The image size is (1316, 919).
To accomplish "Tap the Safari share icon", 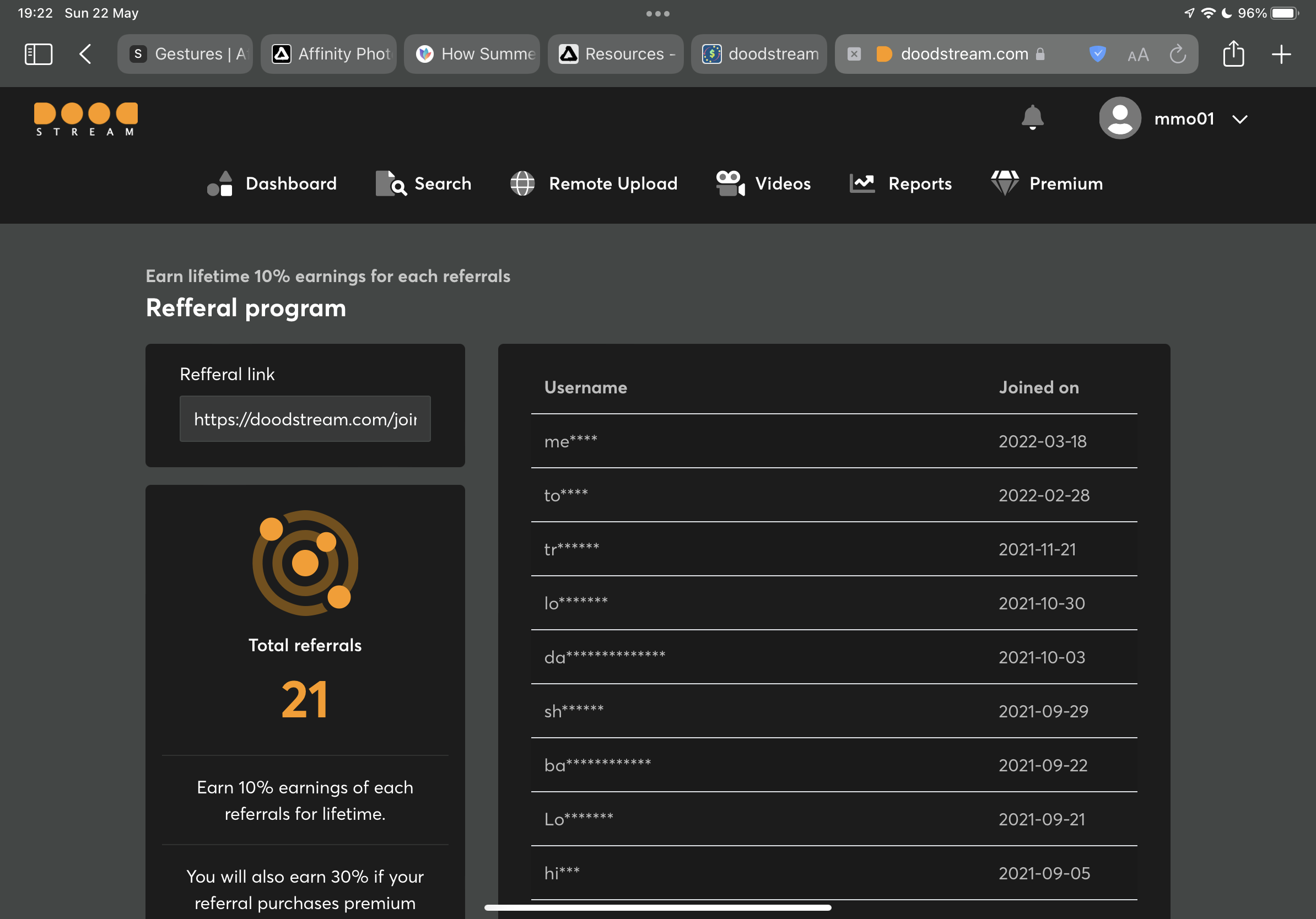I will pos(1233,55).
